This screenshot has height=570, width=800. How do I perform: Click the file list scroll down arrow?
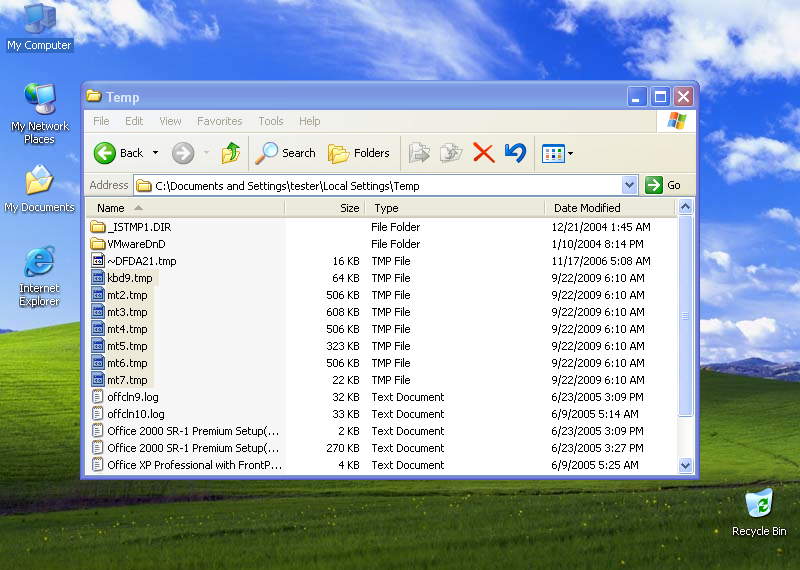click(x=685, y=465)
